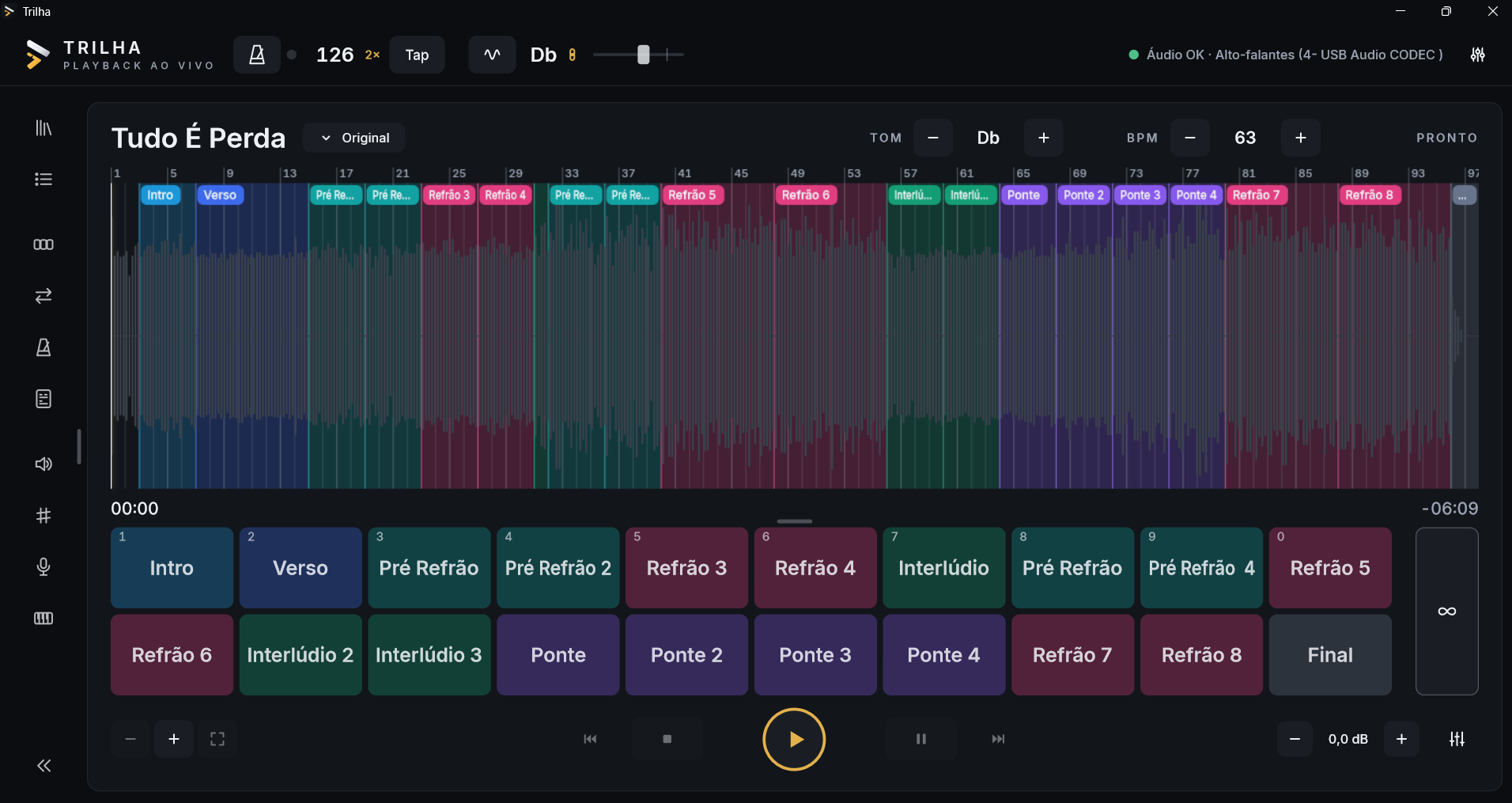This screenshot has height=803, width=1512.
Task: Click the 2× tempo multiplier
Action: click(372, 55)
